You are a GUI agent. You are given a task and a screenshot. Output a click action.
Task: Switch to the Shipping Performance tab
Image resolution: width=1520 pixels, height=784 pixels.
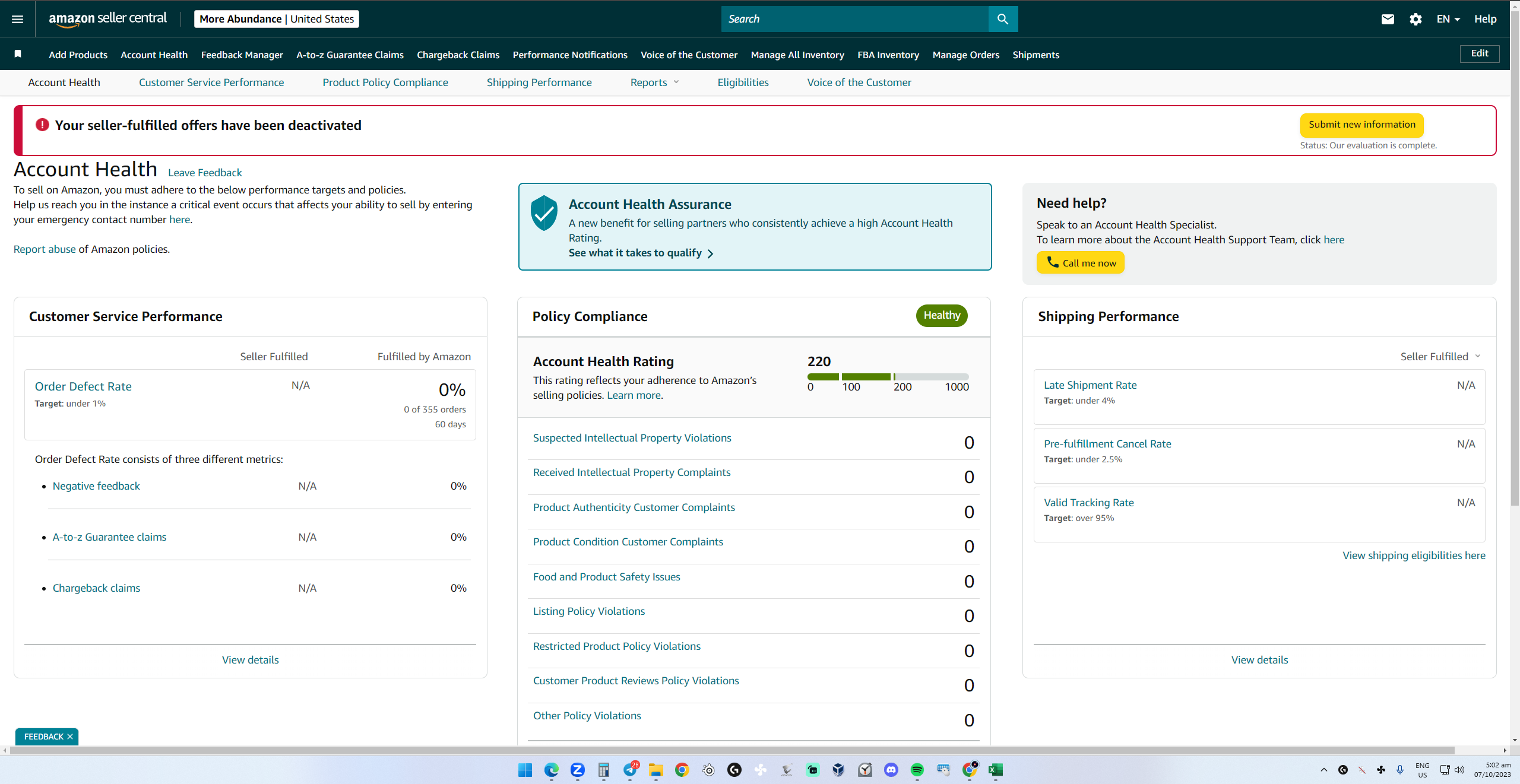(539, 82)
